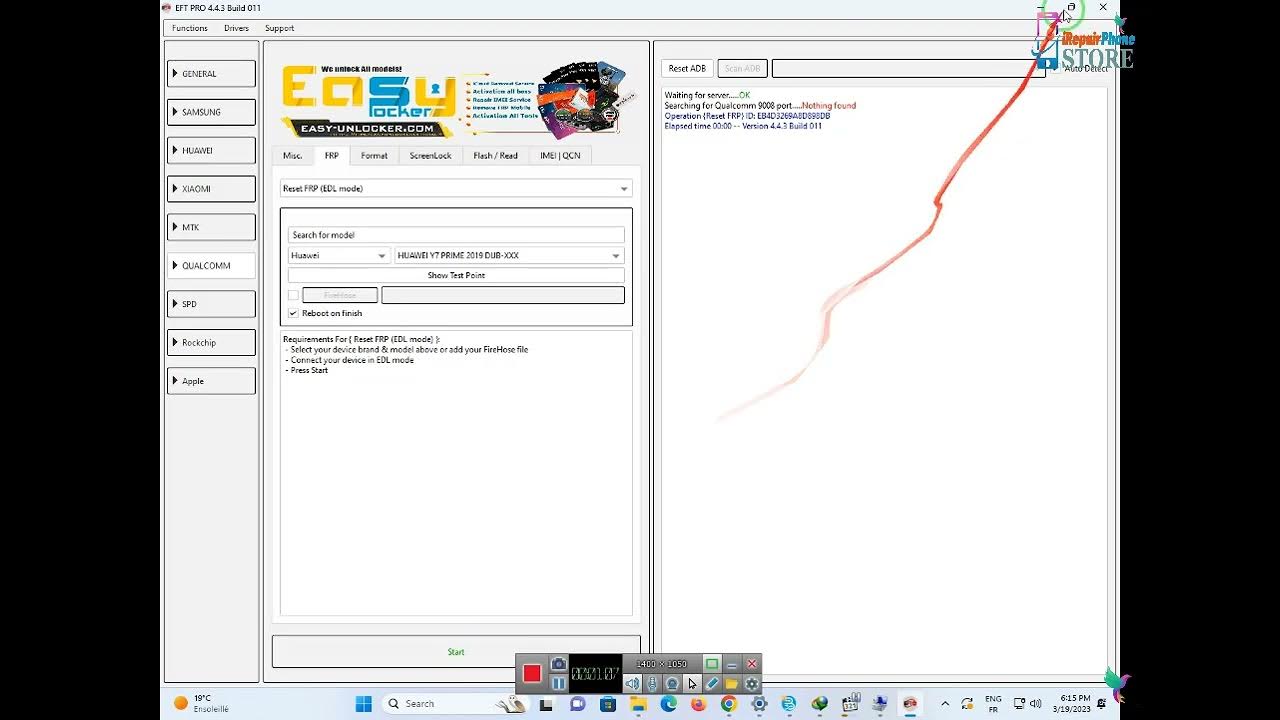Take a snapshot with the recorder camera icon
The image size is (1280, 720).
[559, 664]
